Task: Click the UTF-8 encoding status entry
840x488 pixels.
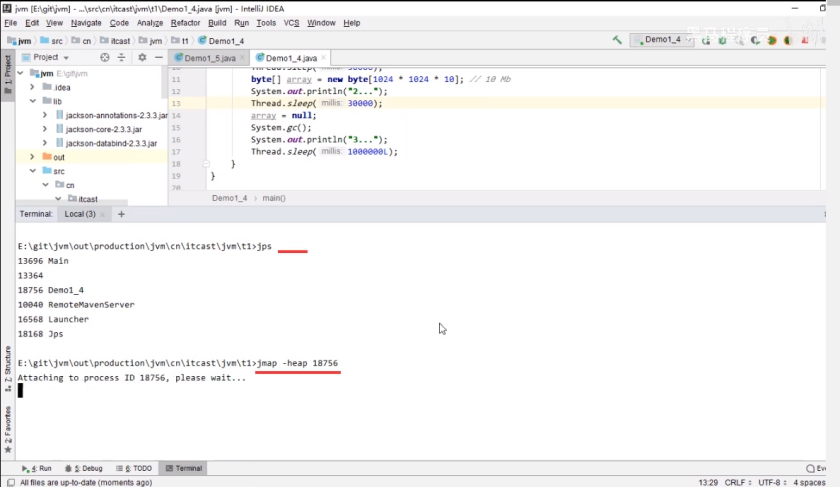Action: pyautogui.click(x=772, y=483)
